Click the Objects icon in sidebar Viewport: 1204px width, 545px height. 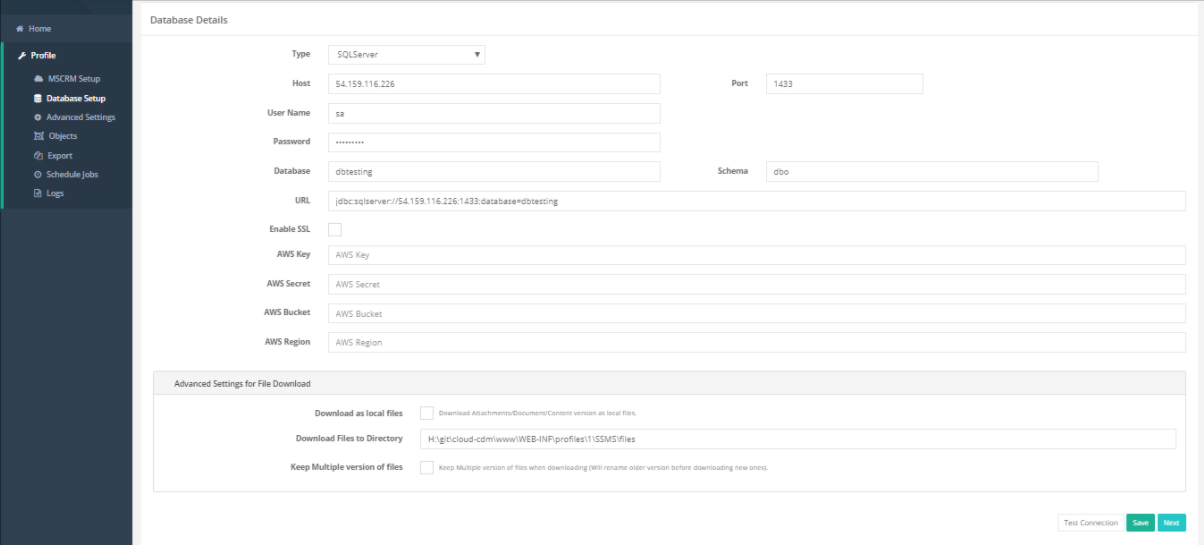point(38,136)
